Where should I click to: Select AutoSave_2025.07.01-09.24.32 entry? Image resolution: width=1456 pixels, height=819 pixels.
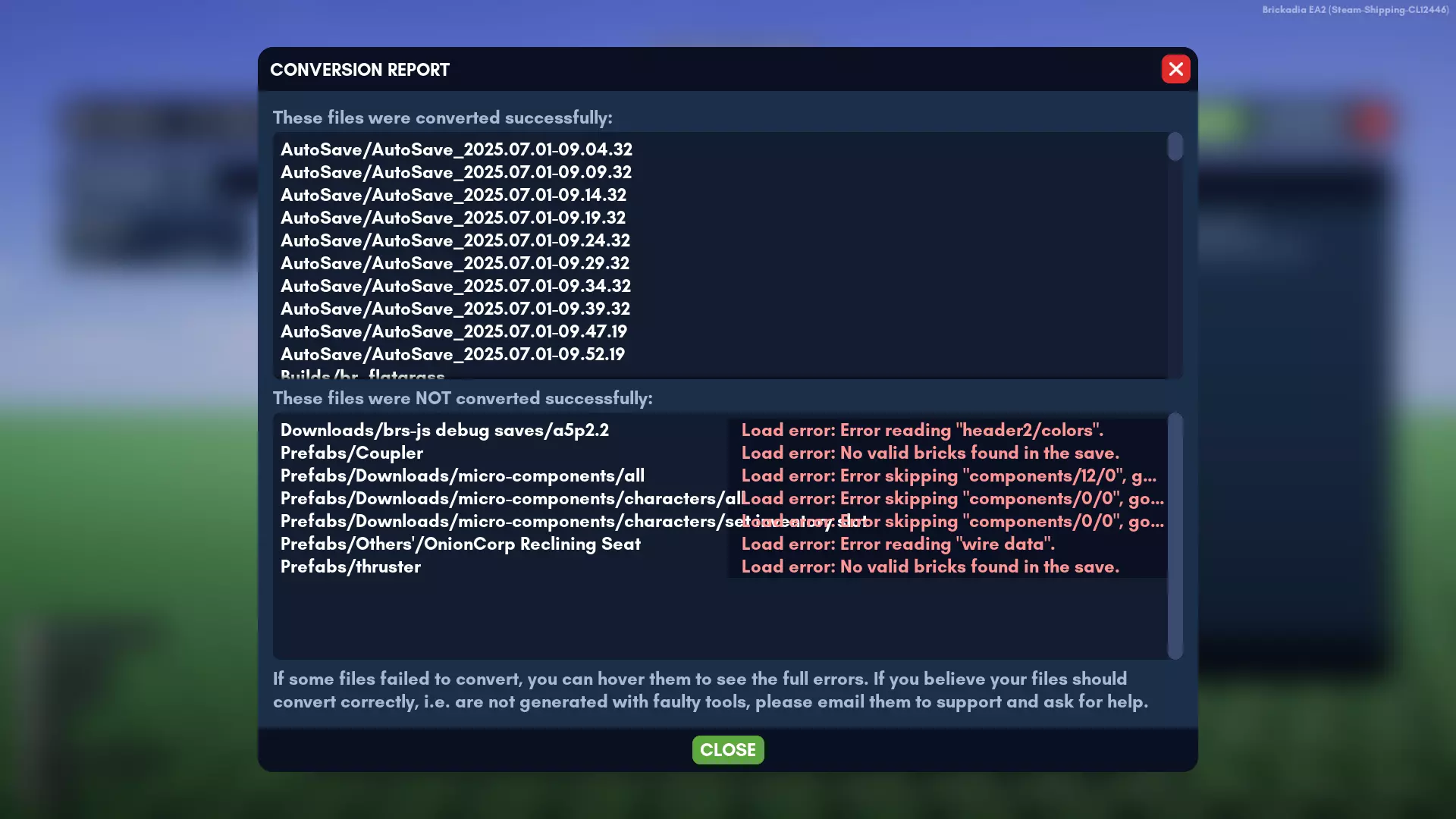455,240
